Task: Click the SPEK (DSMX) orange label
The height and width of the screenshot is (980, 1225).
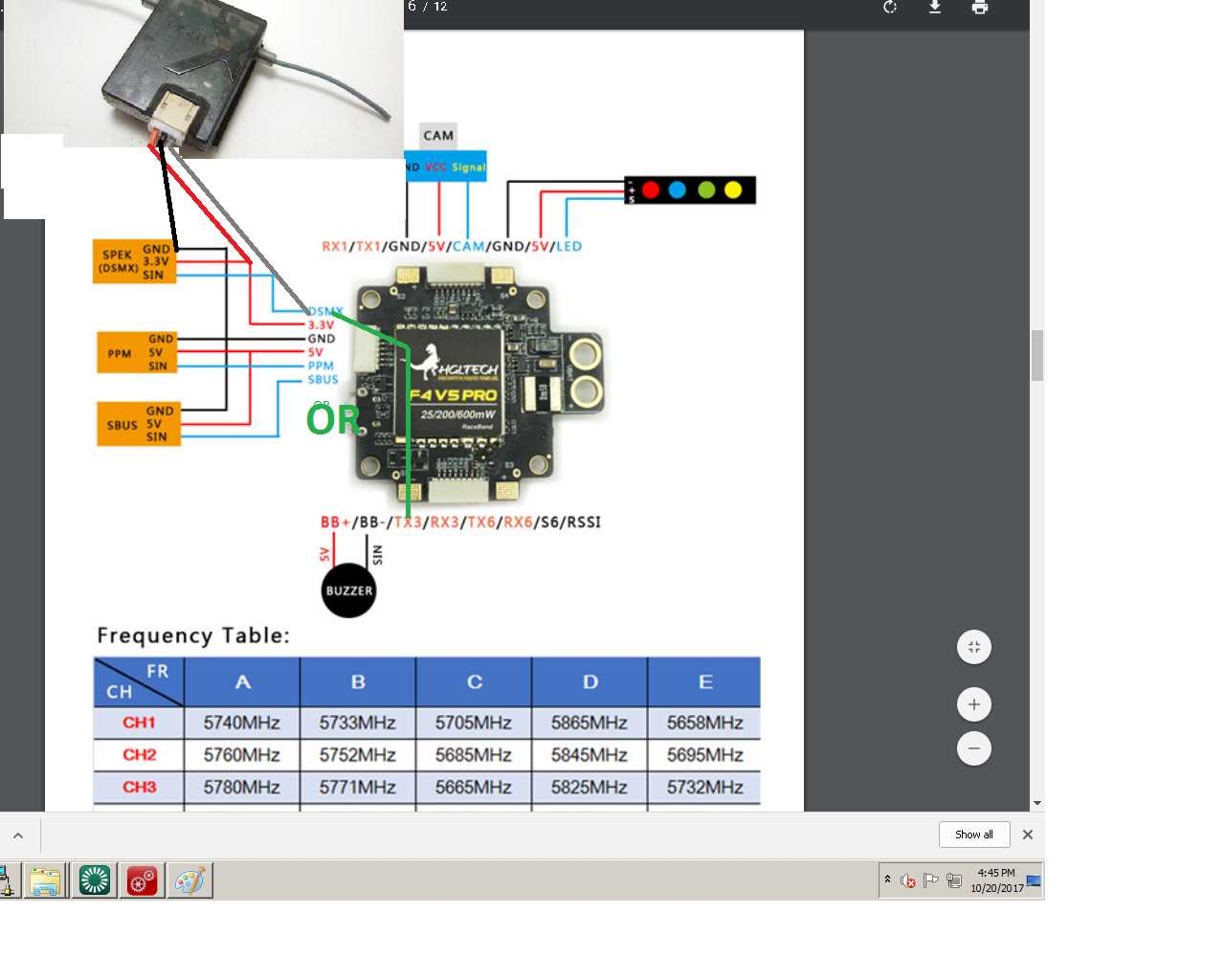Action: tap(135, 261)
